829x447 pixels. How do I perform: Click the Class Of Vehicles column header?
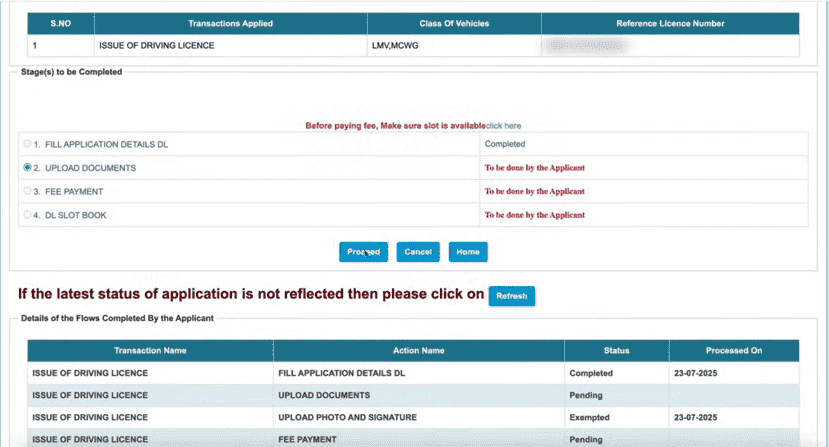point(453,23)
